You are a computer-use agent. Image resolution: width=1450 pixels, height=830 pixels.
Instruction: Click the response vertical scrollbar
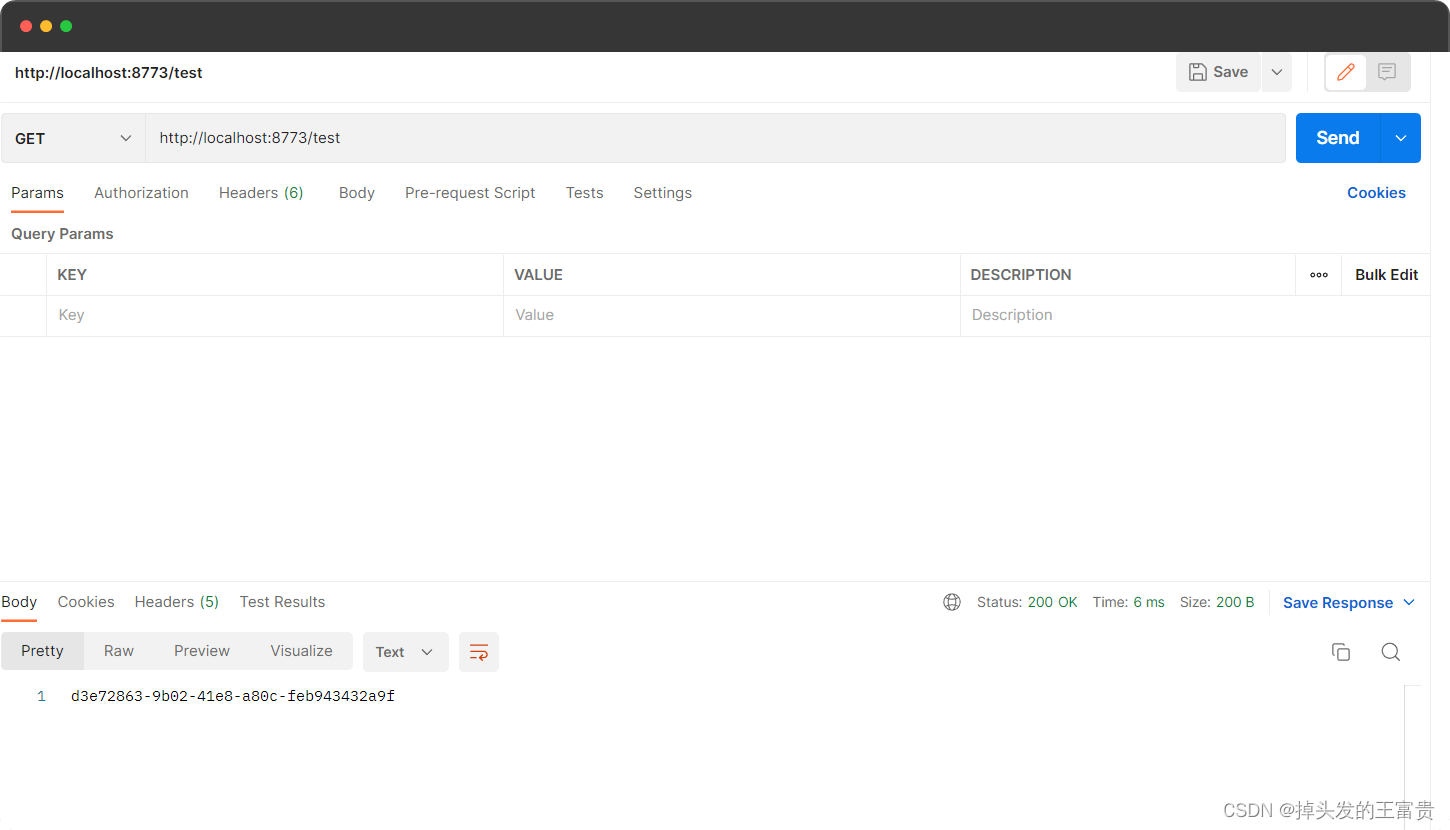click(1412, 755)
